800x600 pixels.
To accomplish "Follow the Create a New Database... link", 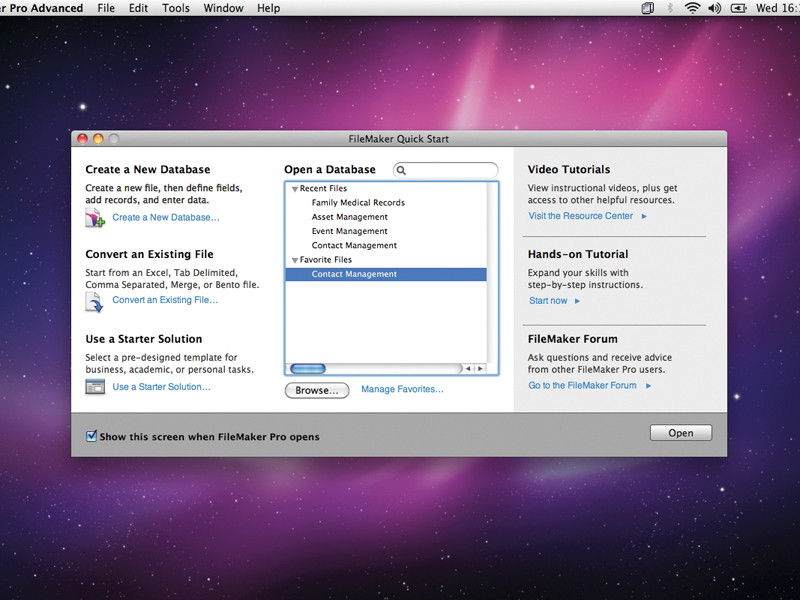I will click(x=166, y=217).
